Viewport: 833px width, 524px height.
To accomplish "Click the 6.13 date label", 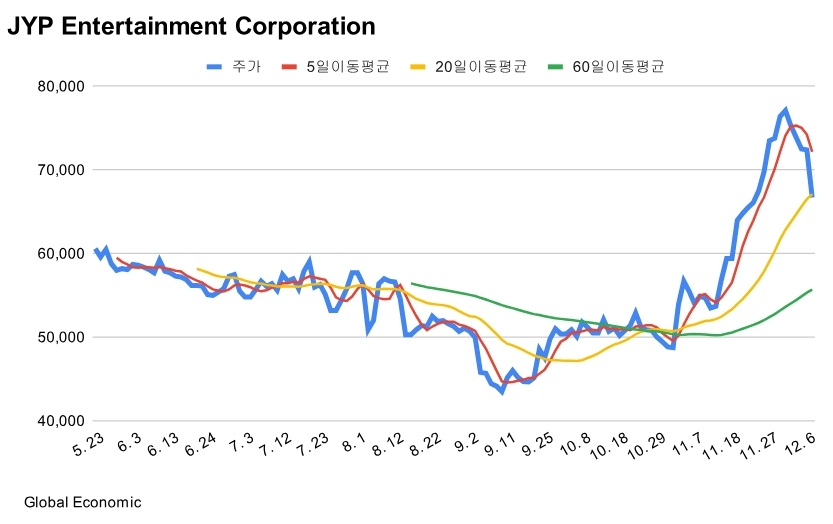I will [x=163, y=444].
